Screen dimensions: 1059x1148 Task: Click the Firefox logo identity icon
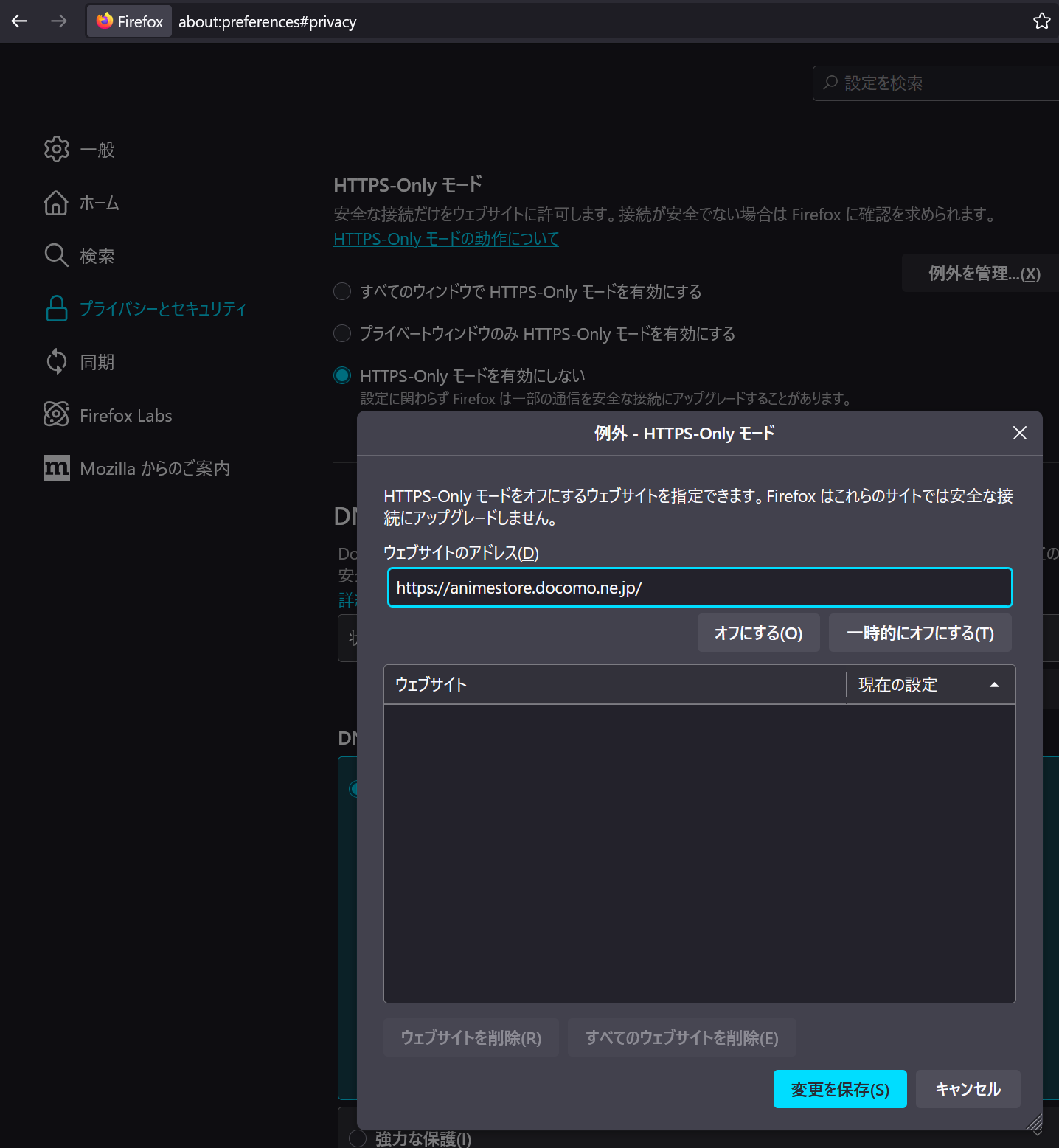pyautogui.click(x=105, y=21)
